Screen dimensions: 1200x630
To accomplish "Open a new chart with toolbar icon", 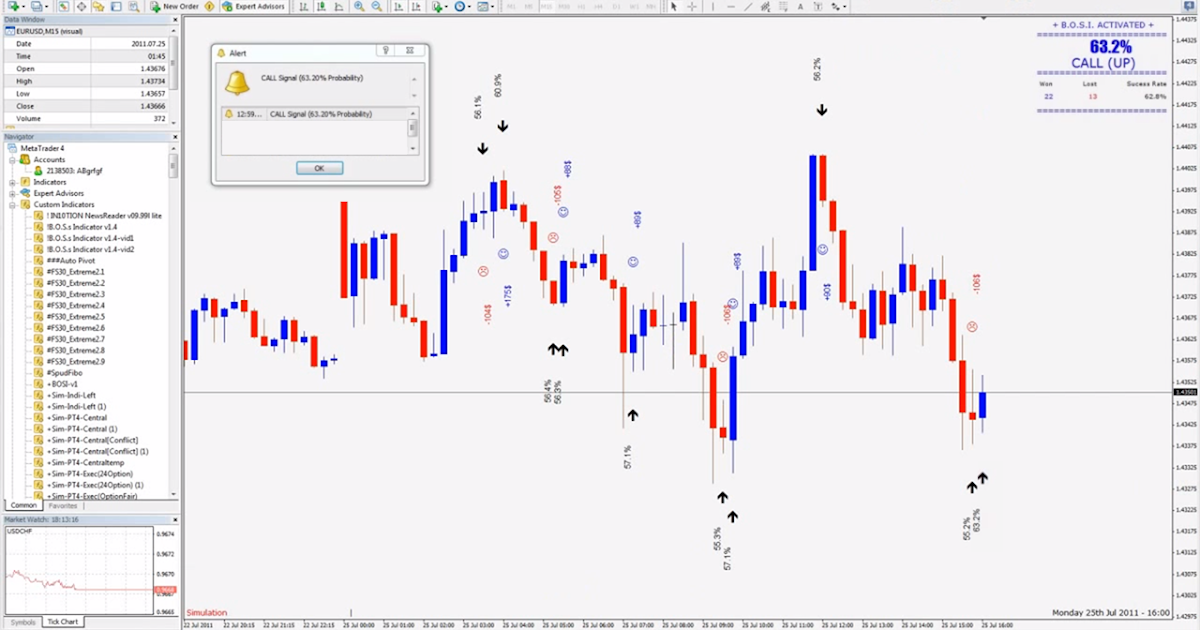I will pos(14,6).
